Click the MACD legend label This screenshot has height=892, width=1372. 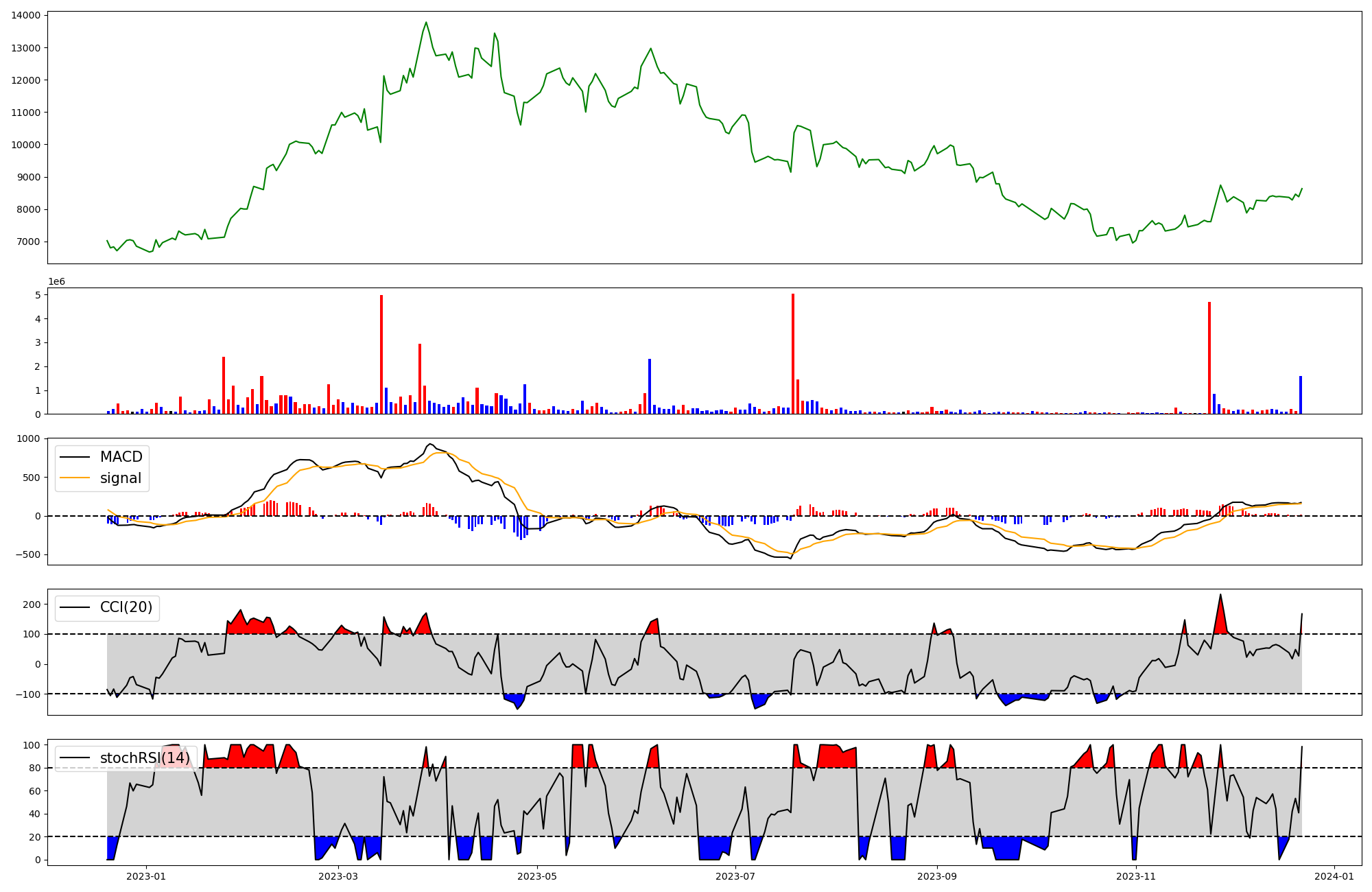[x=121, y=457]
